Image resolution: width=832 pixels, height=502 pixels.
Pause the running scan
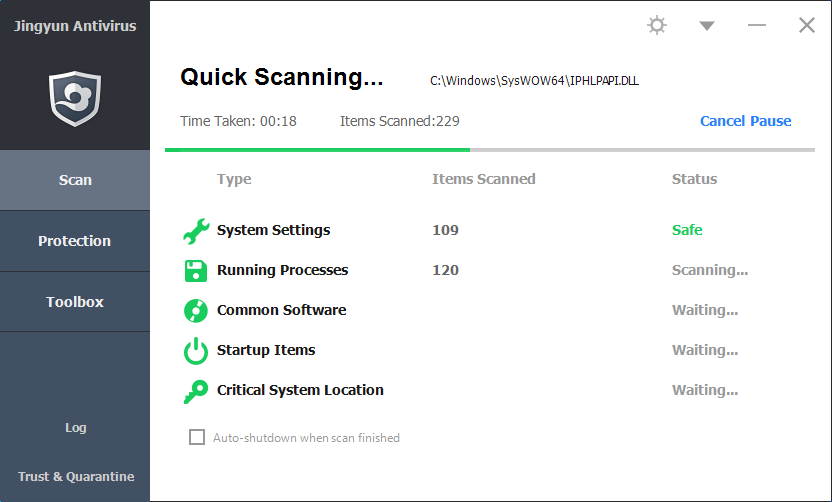(x=771, y=121)
